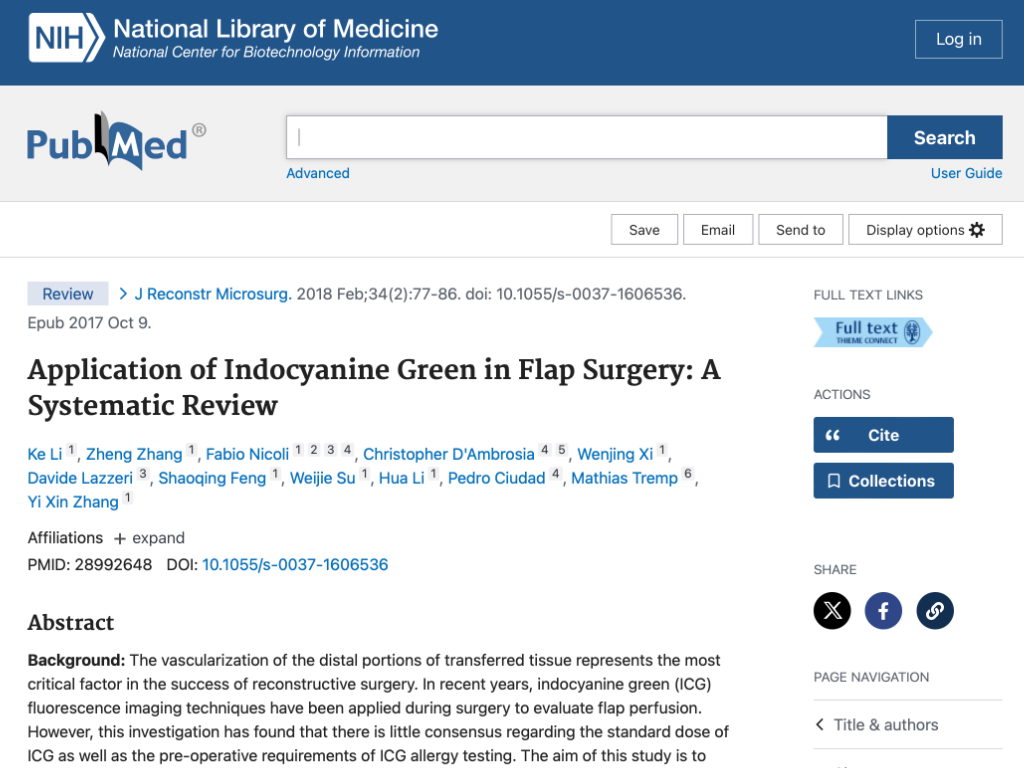Screen dimensions: 1024x768
Task: Click the Cite button with quote icon
Action: click(x=883, y=435)
